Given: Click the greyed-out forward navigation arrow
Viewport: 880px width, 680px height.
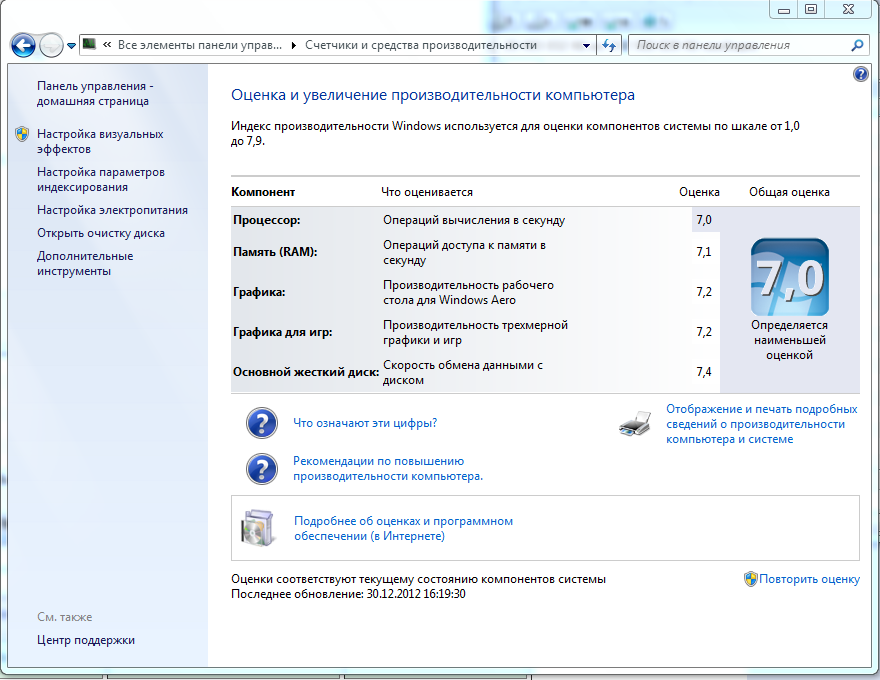Looking at the screenshot, I should point(52,45).
